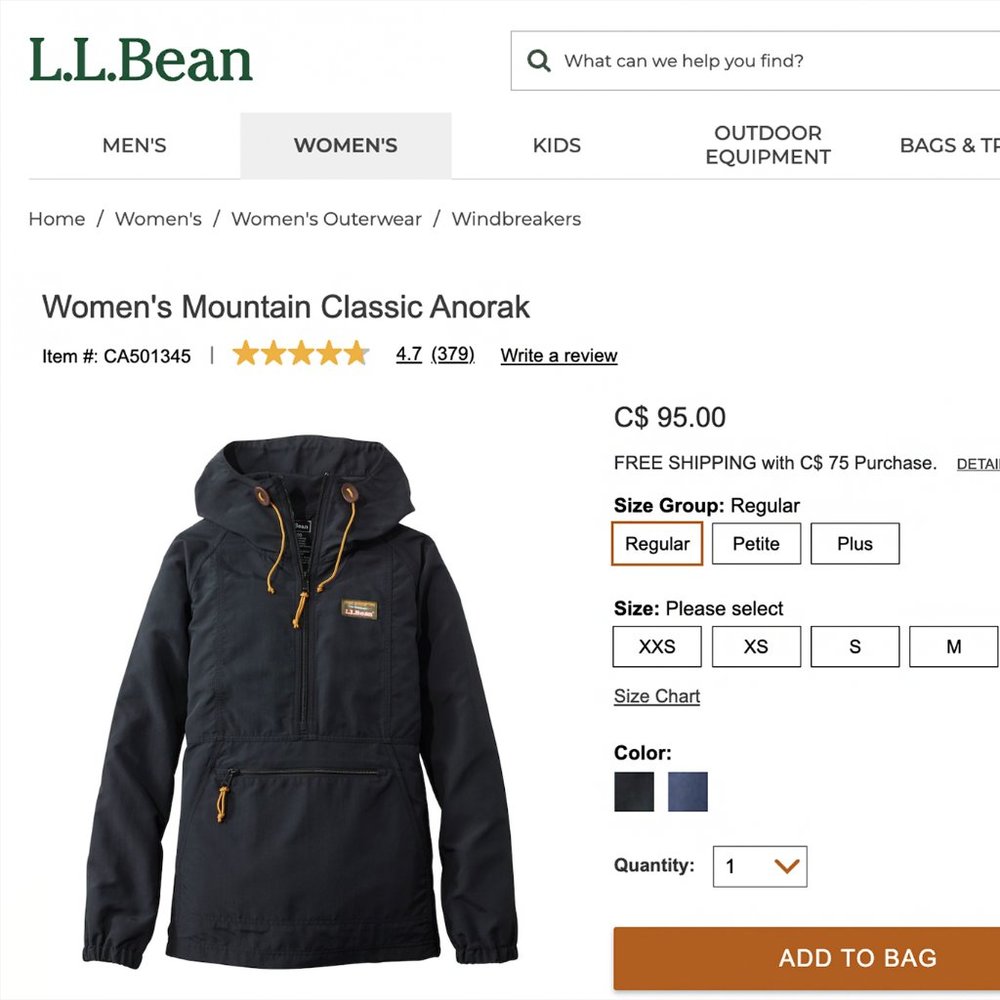The width and height of the screenshot is (1000, 1000).
Task: Navigate to the Windbreakers breadcrumb
Action: (517, 218)
